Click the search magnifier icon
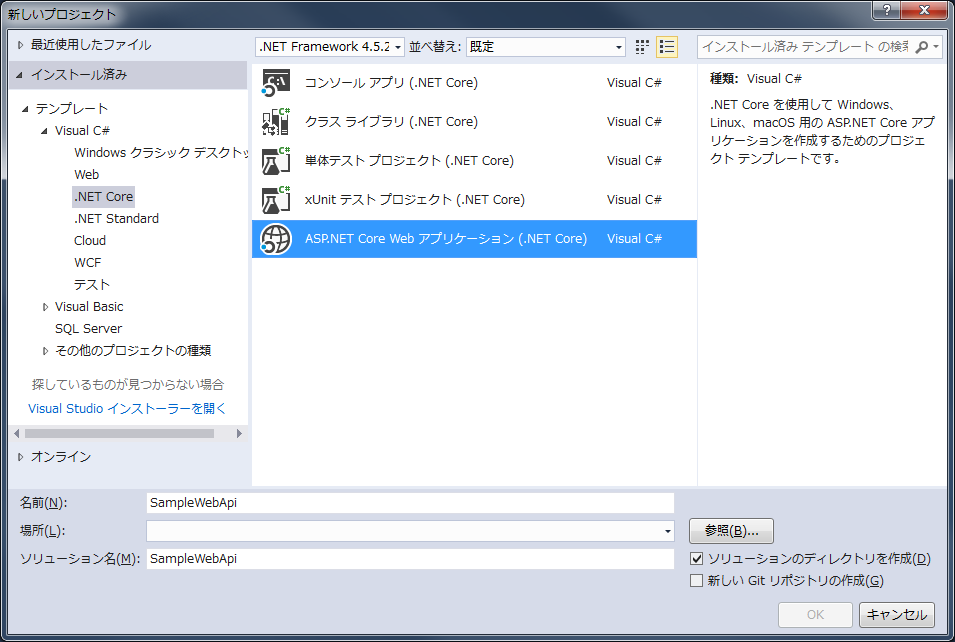 (922, 47)
